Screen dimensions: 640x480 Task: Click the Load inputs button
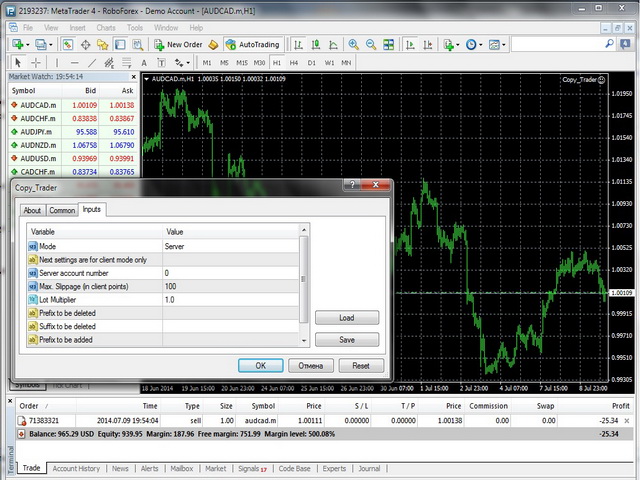[347, 318]
